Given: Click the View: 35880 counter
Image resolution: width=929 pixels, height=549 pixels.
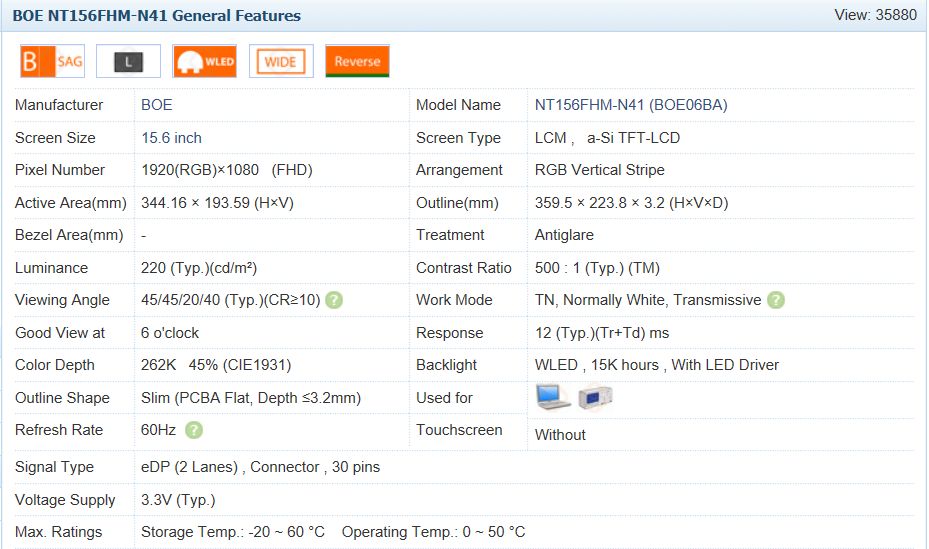Looking at the screenshot, I should click(x=875, y=15).
